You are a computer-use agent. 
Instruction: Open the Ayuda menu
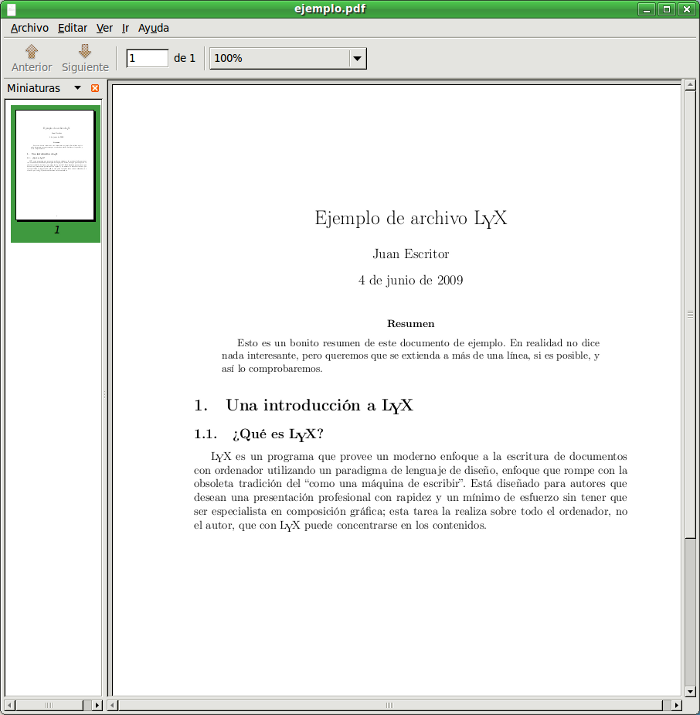[154, 28]
